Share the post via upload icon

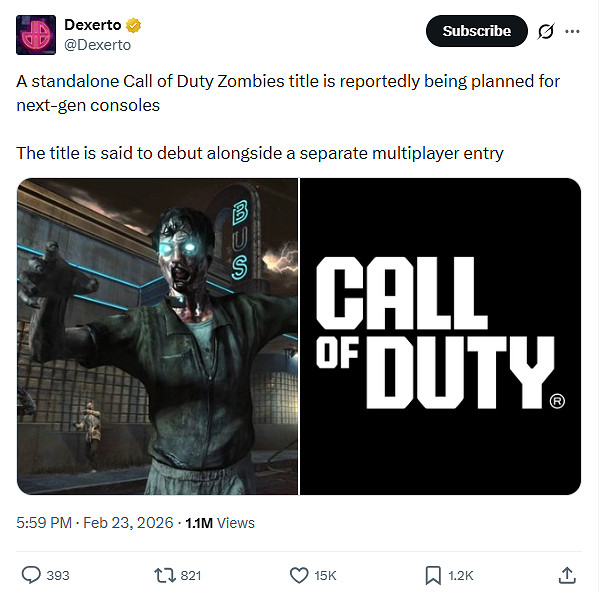coord(567,575)
